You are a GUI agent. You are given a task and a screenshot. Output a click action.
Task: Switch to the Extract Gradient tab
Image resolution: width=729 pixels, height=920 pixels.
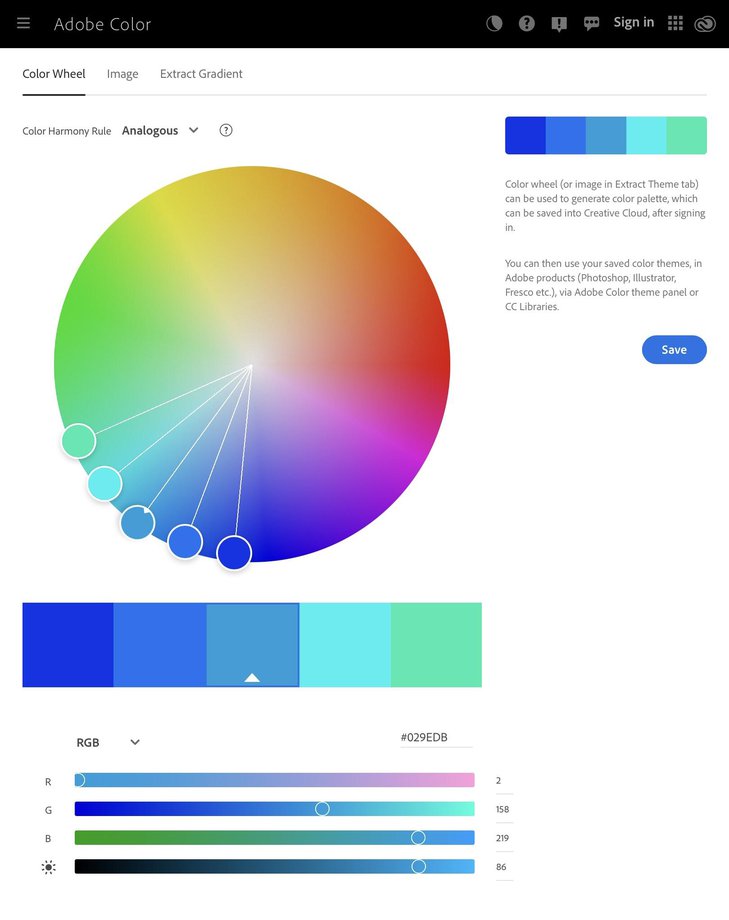coord(200,73)
